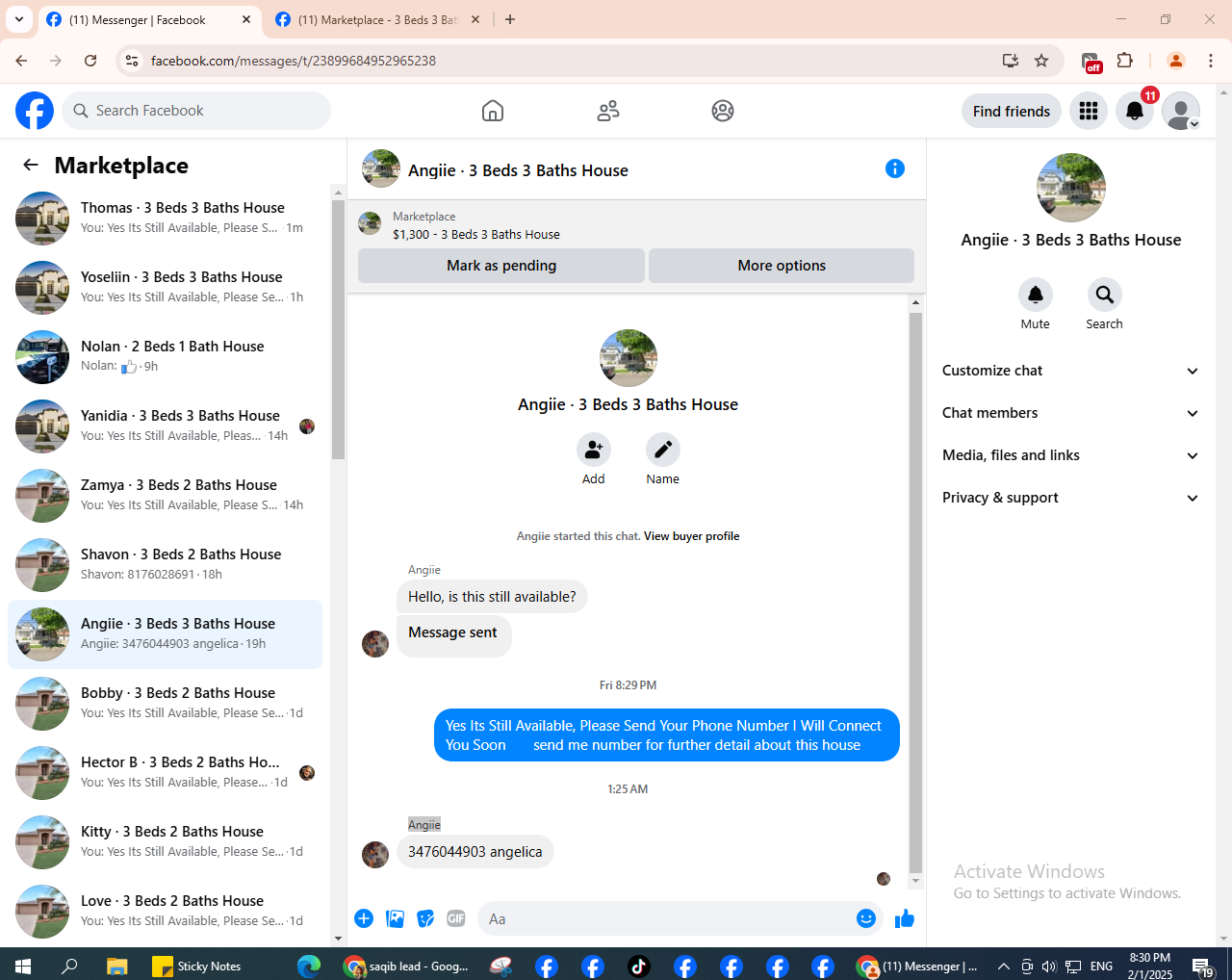Open the Menu grid icon
Viewport: 1232px width, 980px height.
tap(1089, 111)
